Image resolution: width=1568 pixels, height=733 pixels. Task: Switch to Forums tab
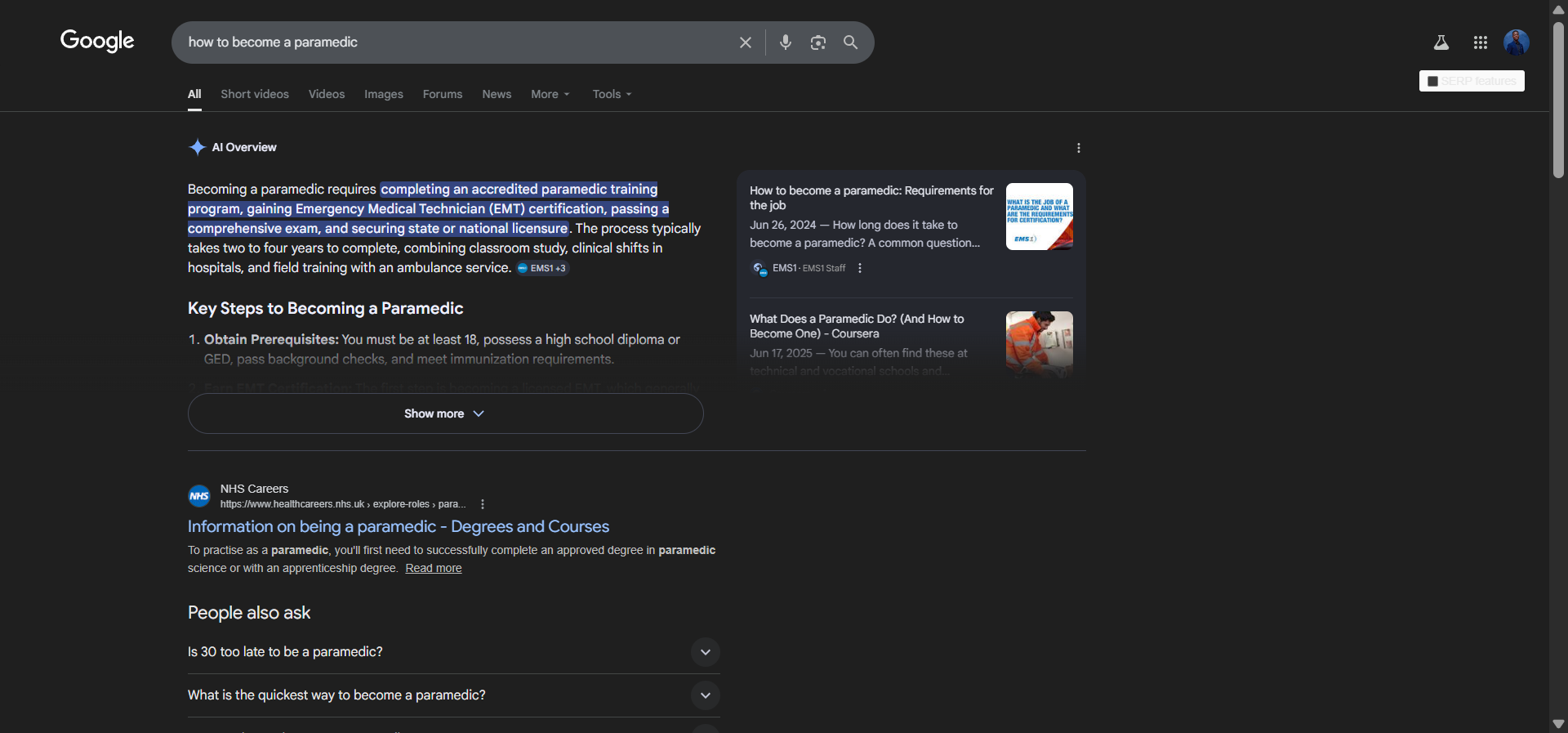tap(443, 94)
